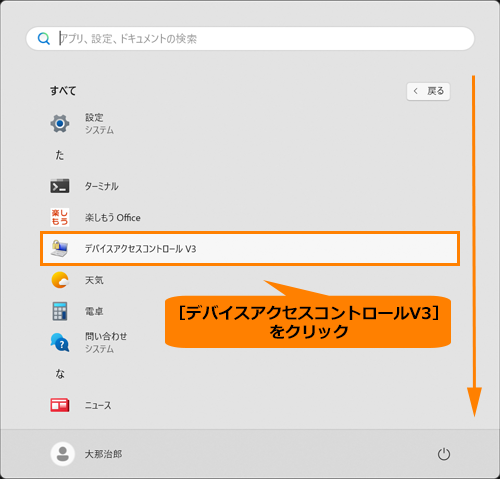Select the 電卓 label
The width and height of the screenshot is (500, 479).
(94, 311)
